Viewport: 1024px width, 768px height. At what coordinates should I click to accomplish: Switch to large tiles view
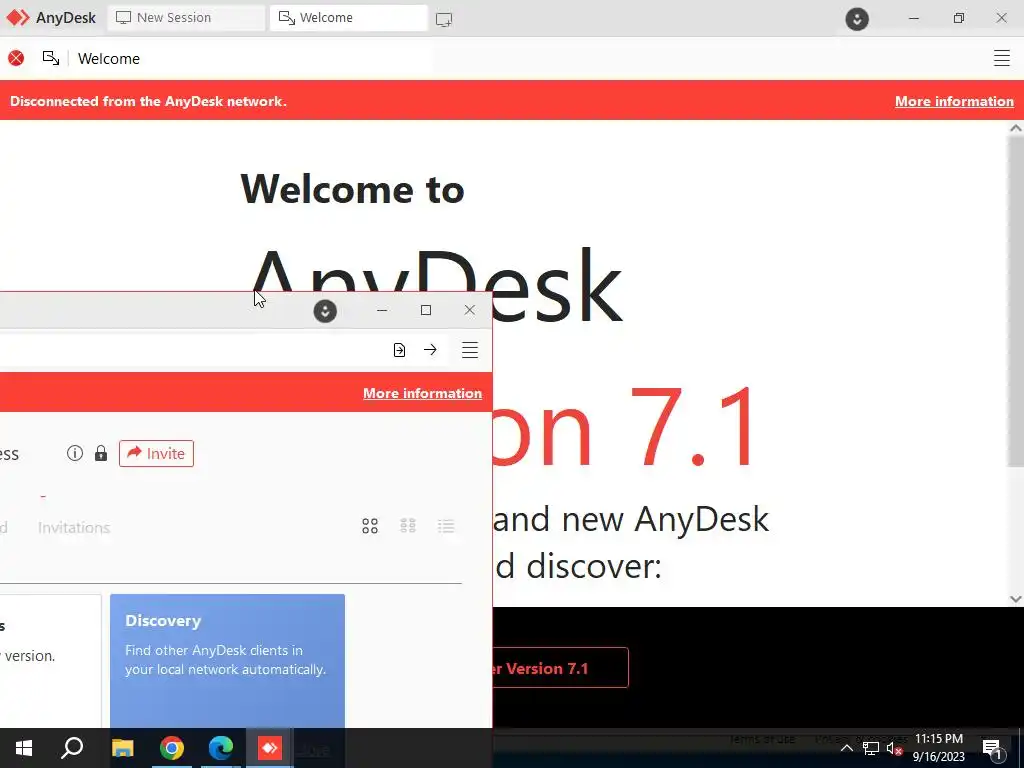click(370, 526)
